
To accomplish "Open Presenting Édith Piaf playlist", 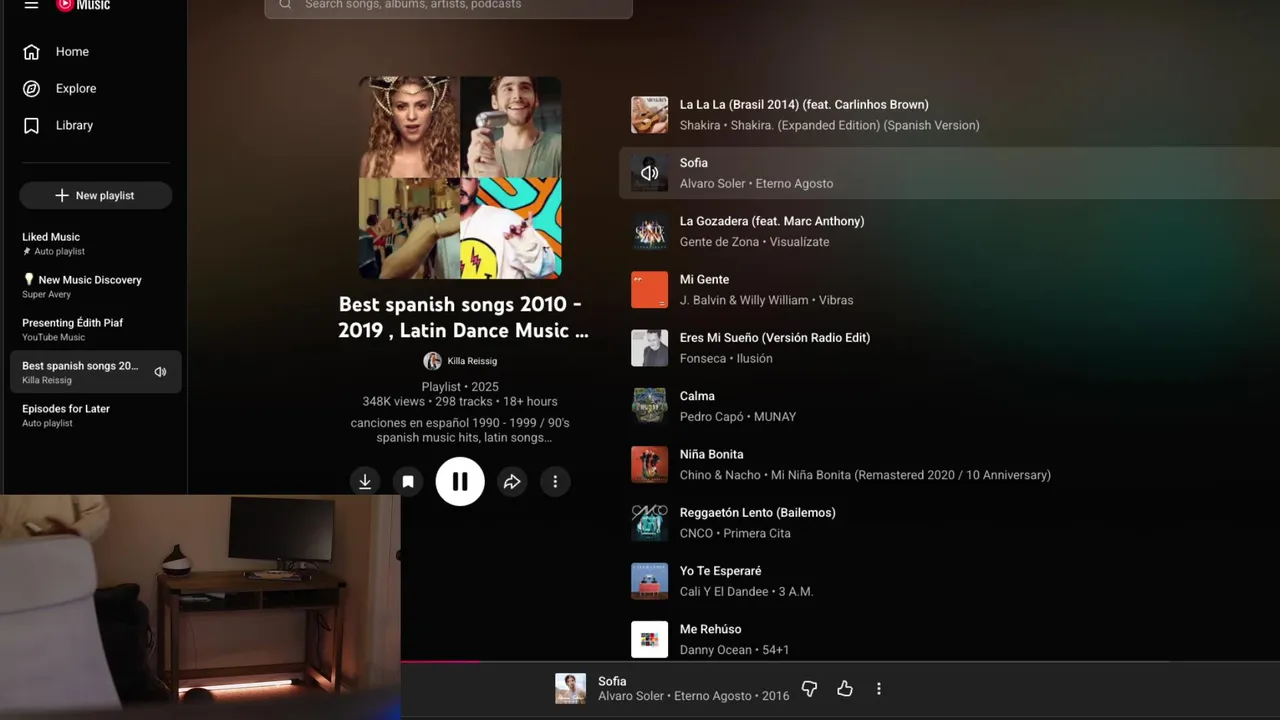I will click(x=95, y=330).
